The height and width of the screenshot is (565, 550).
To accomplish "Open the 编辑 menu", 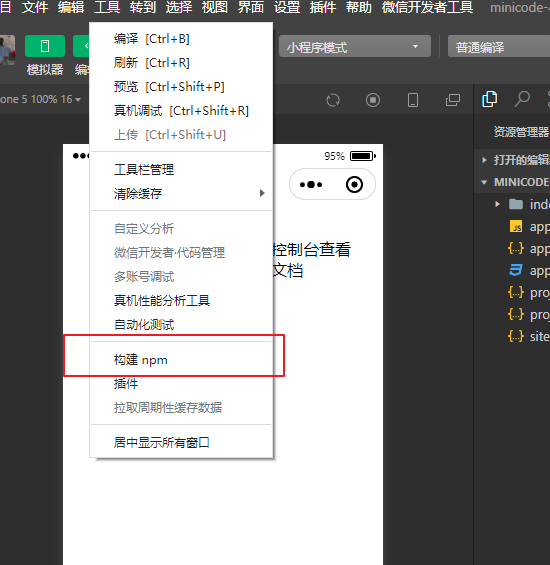I will 71,7.
